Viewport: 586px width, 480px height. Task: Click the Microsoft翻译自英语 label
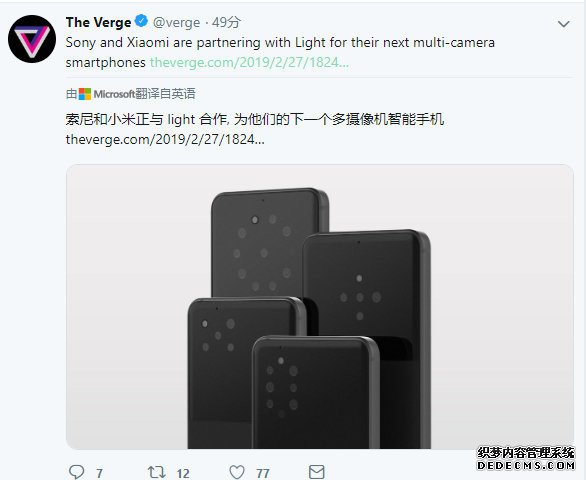pos(144,94)
